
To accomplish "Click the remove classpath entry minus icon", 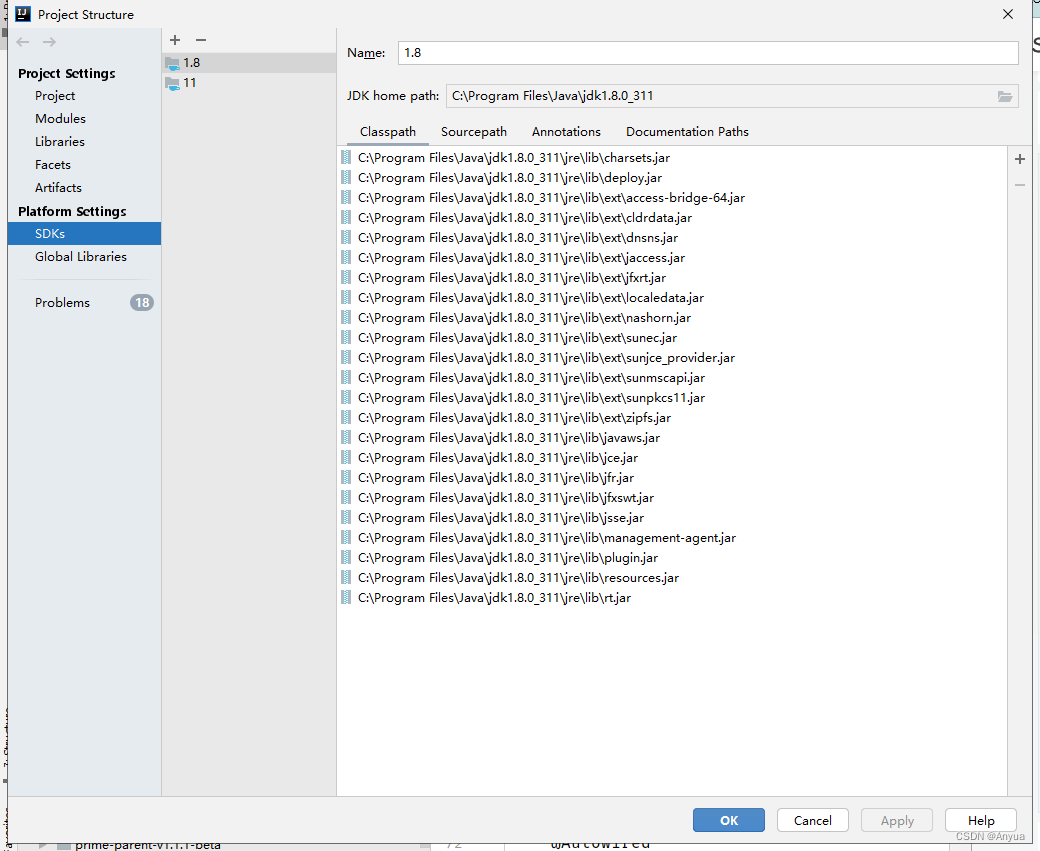I will tap(1019, 184).
